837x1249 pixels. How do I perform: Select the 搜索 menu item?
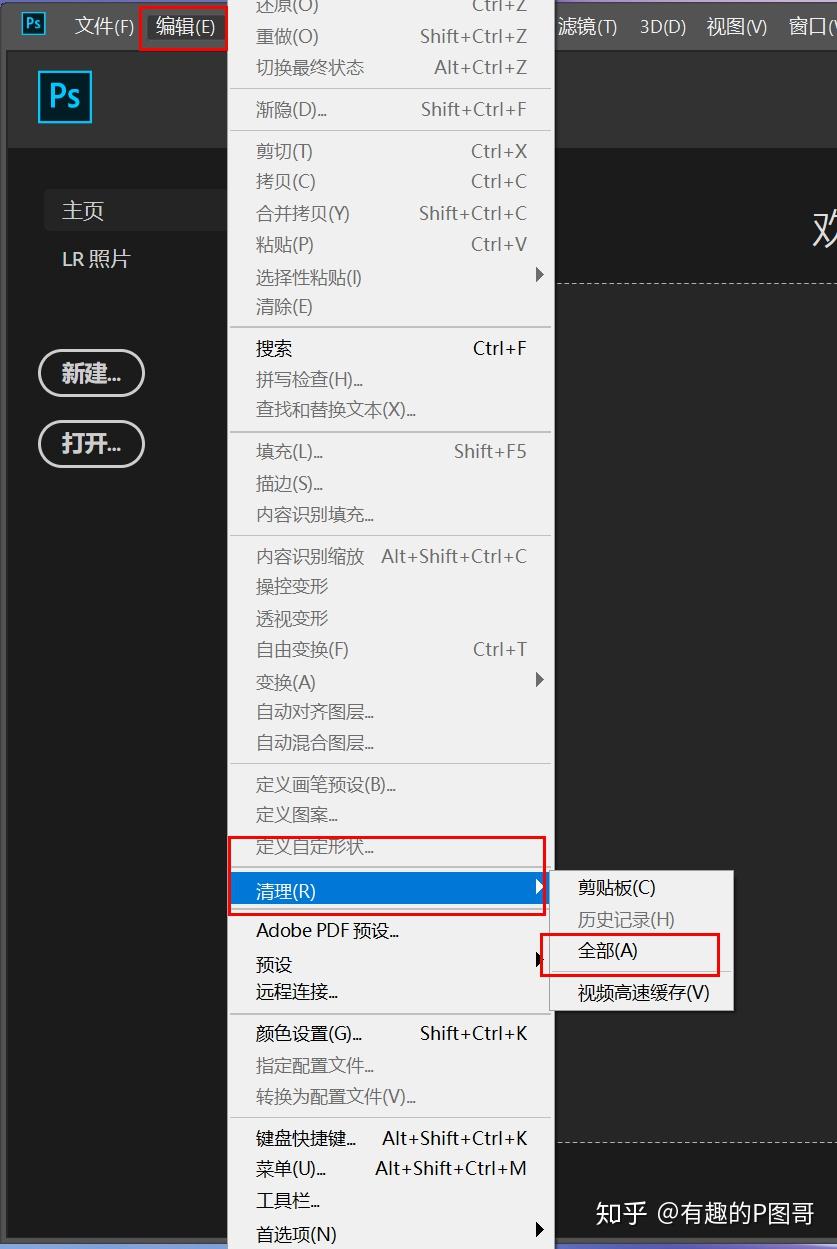point(273,348)
